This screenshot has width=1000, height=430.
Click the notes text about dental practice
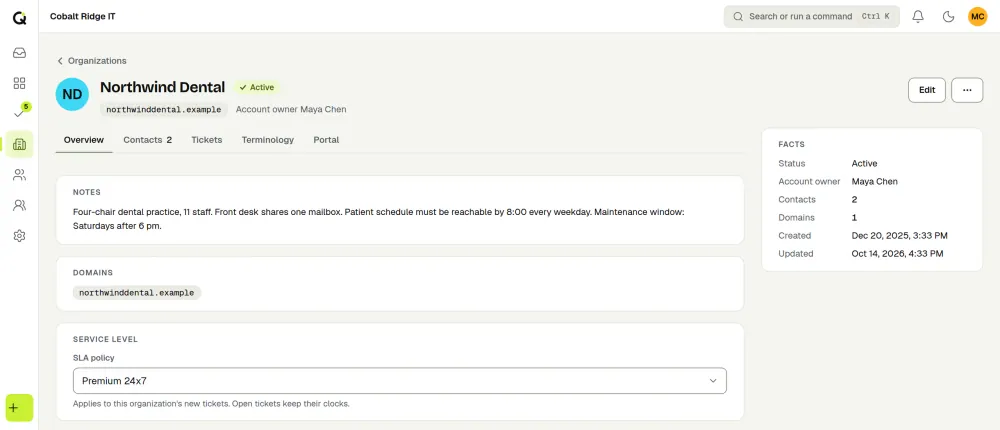(x=379, y=218)
